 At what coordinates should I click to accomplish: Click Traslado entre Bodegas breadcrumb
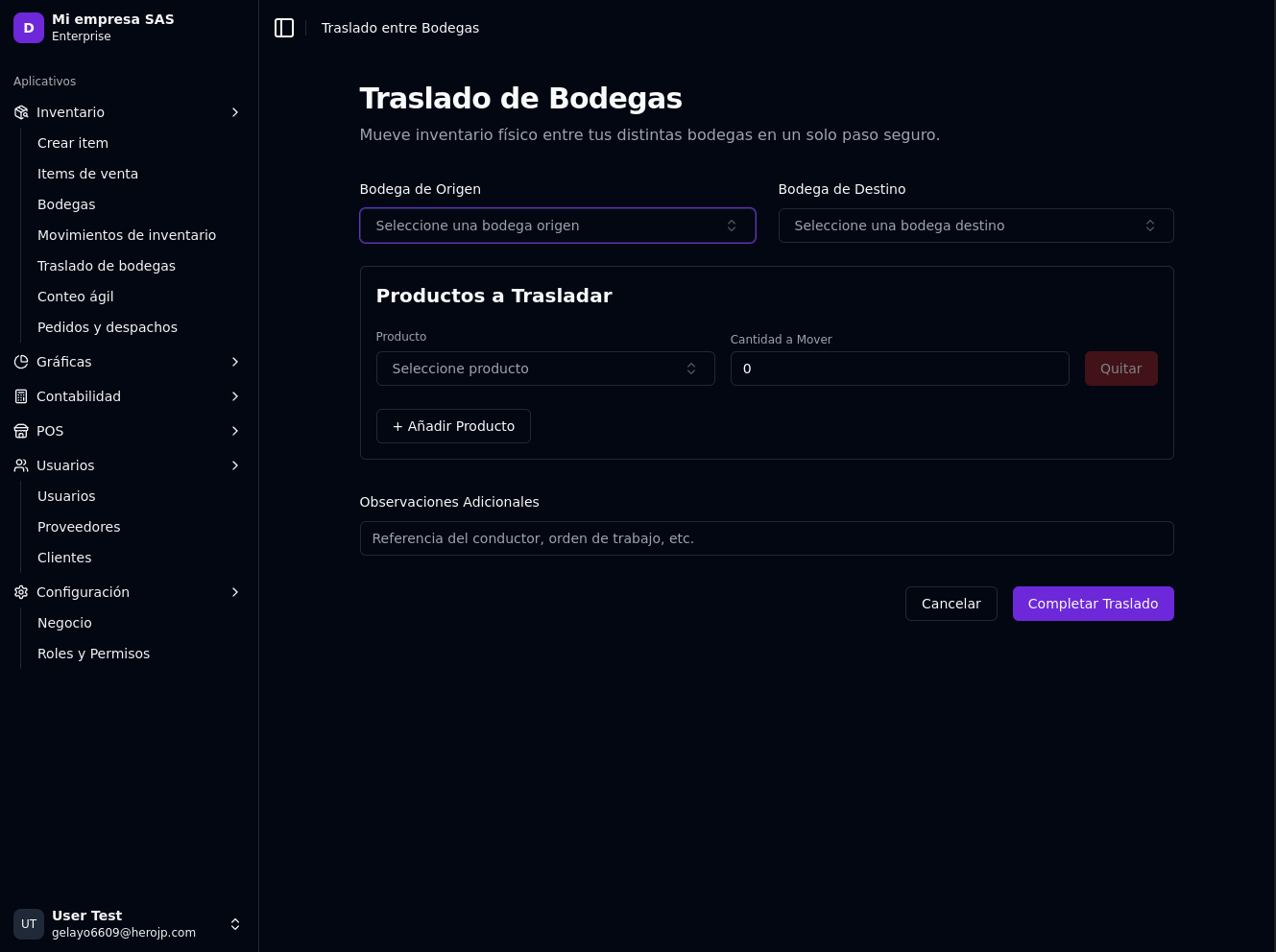(x=400, y=28)
